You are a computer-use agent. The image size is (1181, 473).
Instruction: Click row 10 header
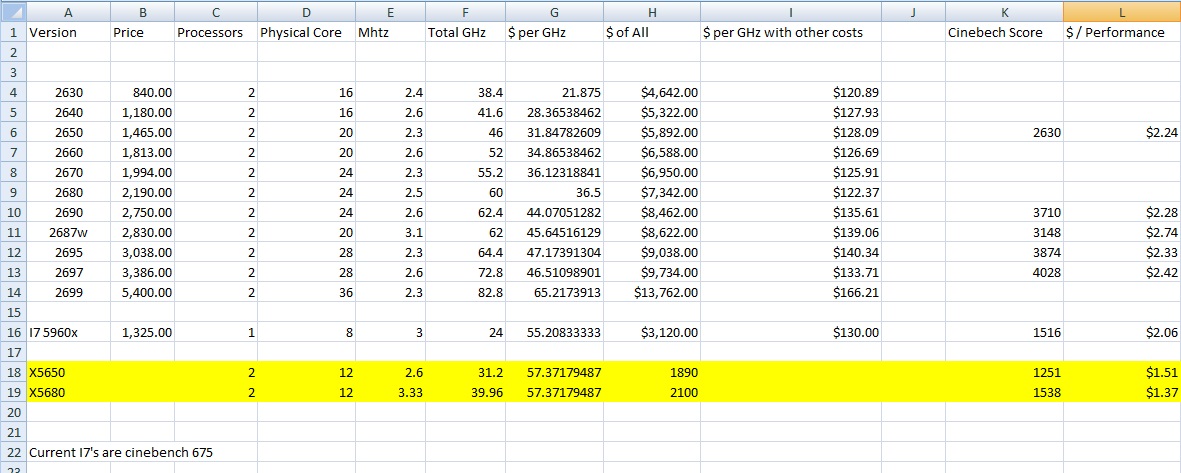(x=13, y=212)
